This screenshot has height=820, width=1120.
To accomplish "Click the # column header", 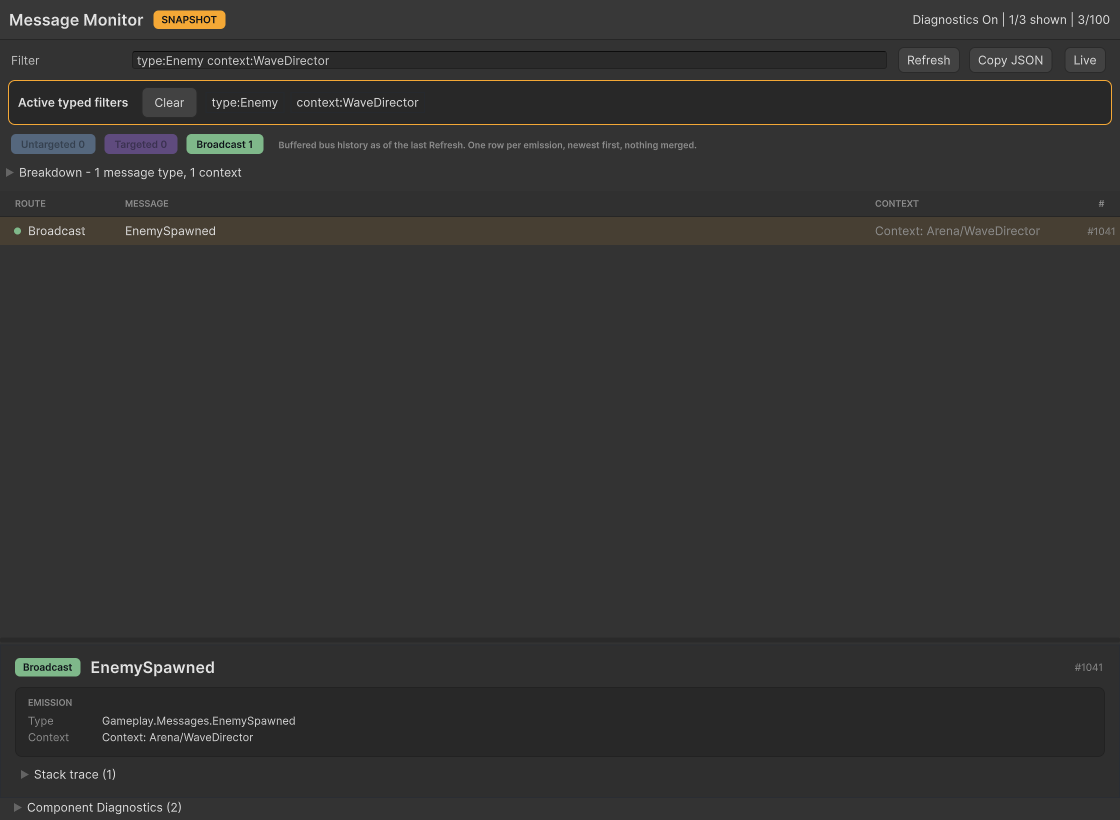I will tap(1101, 204).
